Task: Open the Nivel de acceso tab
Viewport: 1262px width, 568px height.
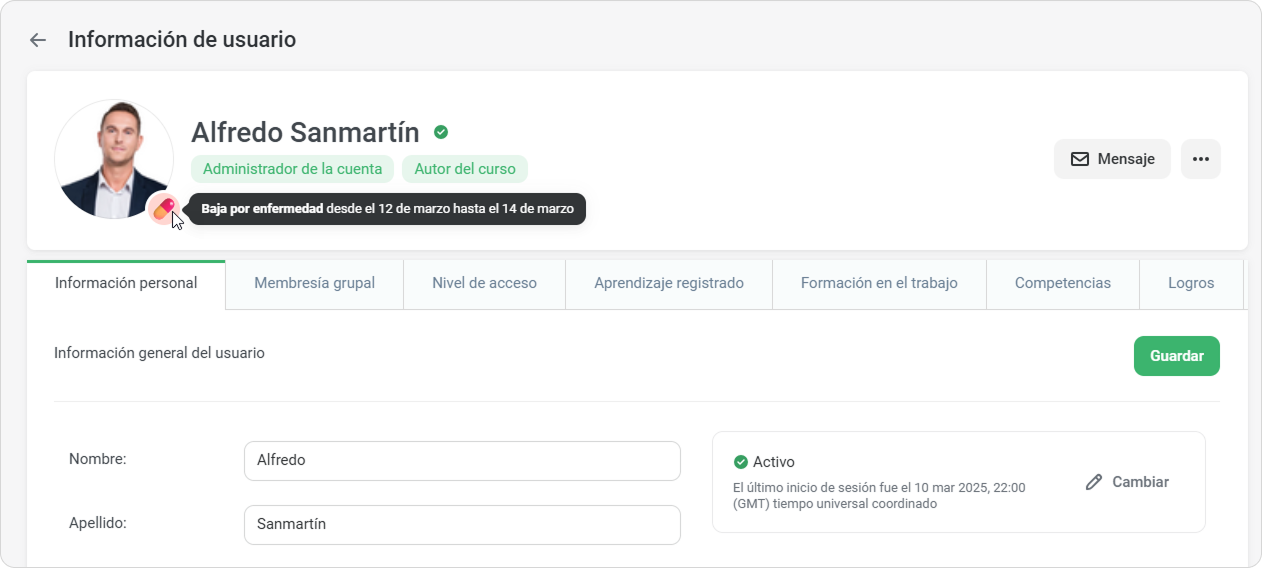Action: [x=484, y=283]
